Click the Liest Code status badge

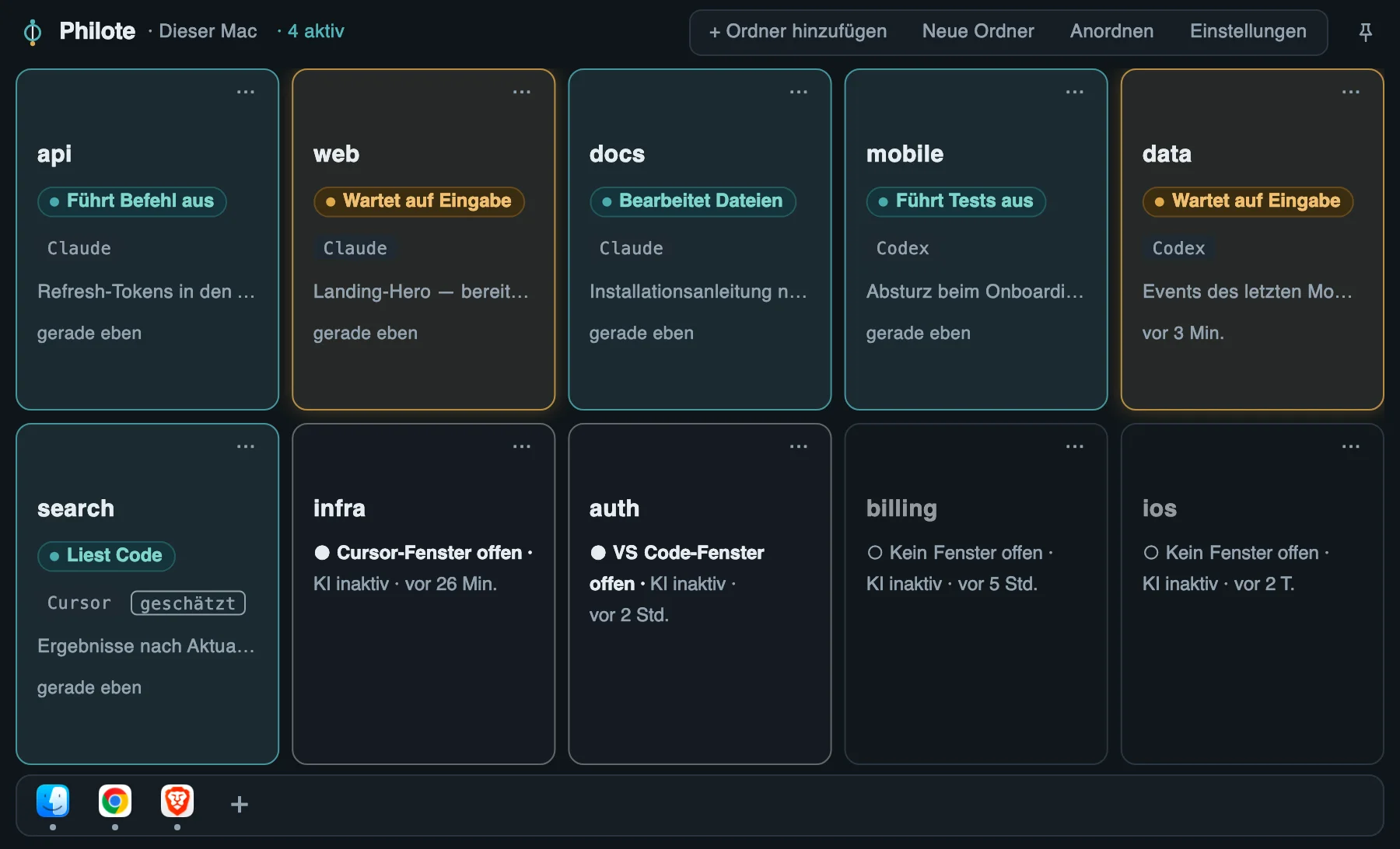[x=107, y=556]
